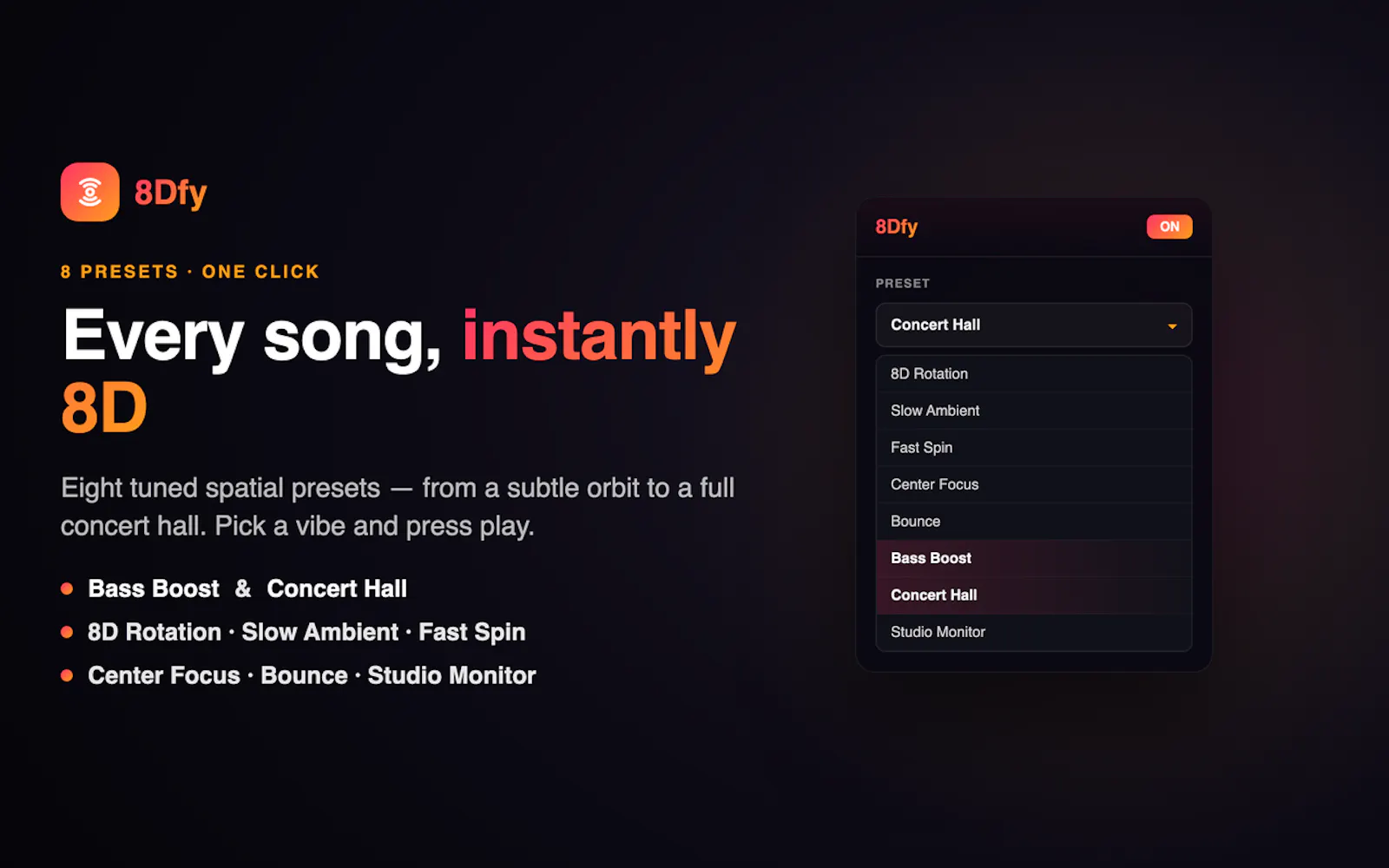
Task: Click bullet dot beside Center Focus line
Action: (67, 675)
